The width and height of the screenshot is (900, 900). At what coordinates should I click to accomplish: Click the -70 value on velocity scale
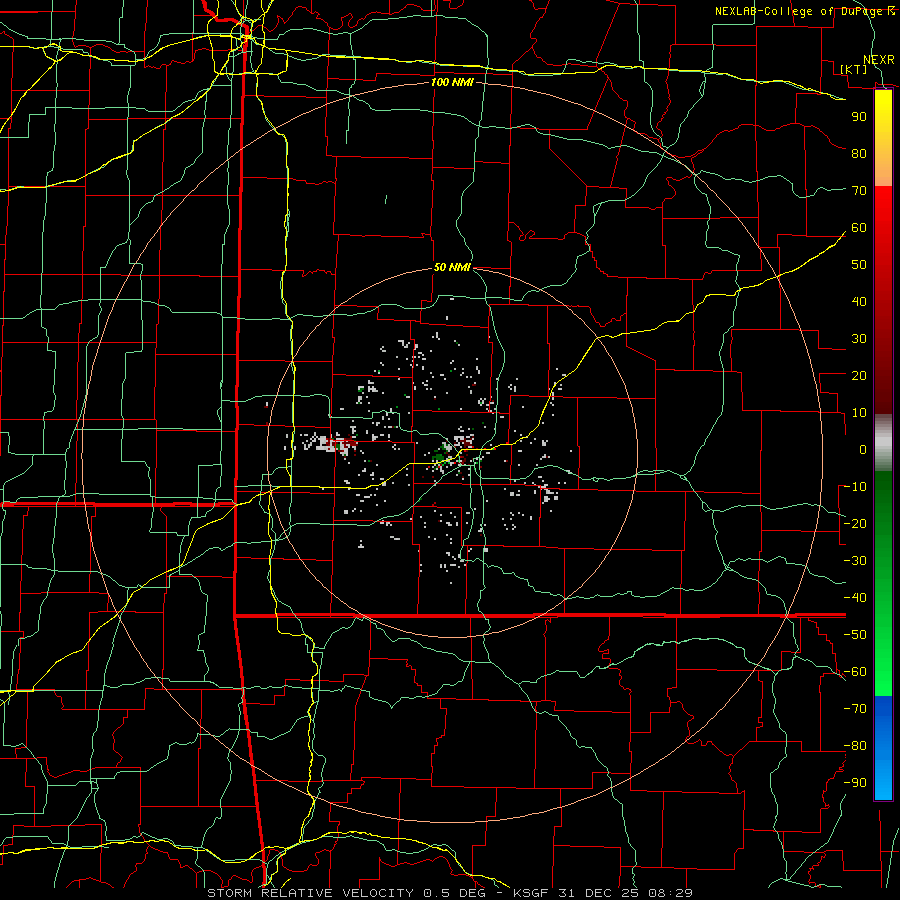[855, 708]
